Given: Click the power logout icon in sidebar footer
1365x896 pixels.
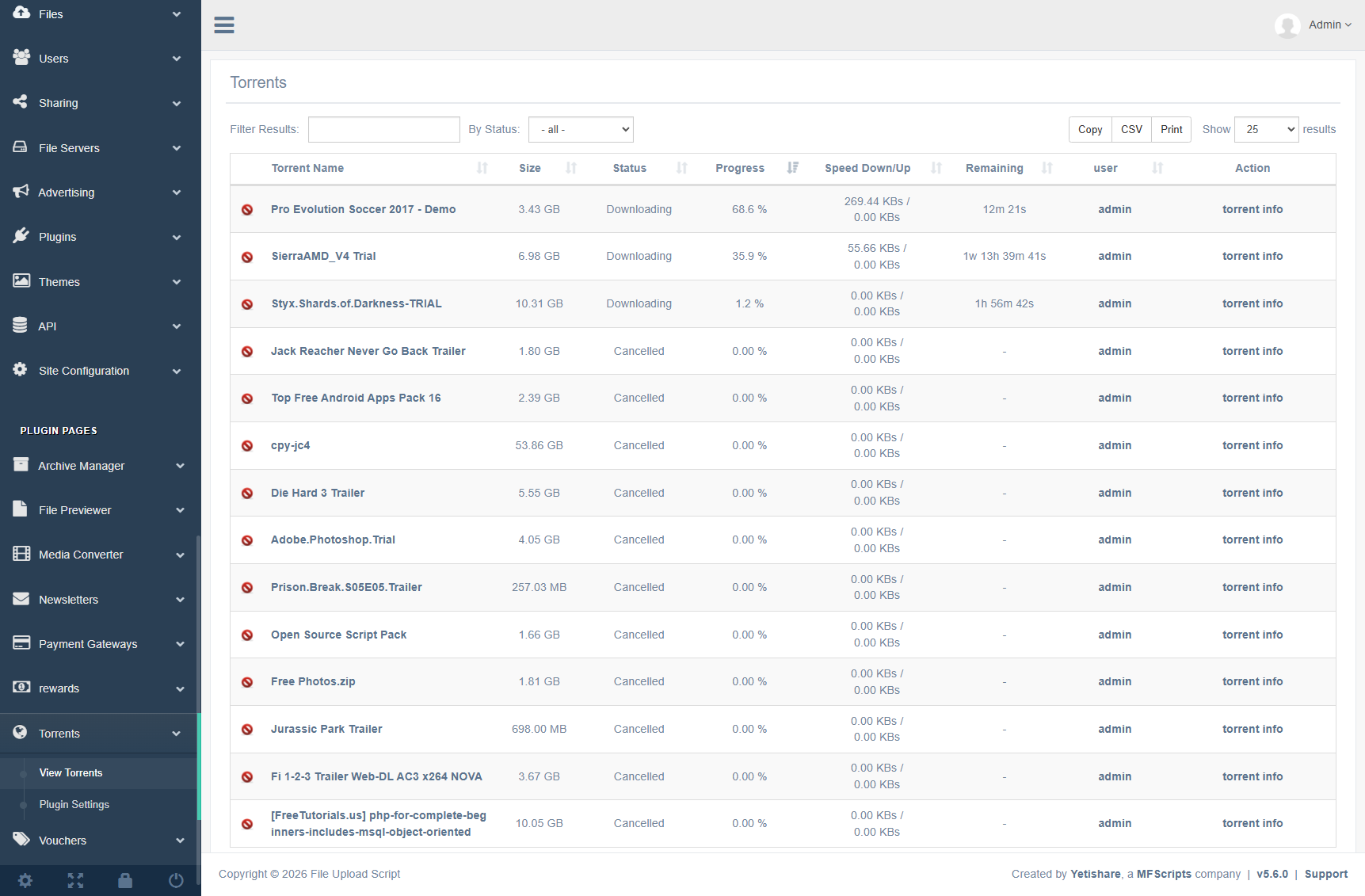Looking at the screenshot, I should tap(176, 880).
